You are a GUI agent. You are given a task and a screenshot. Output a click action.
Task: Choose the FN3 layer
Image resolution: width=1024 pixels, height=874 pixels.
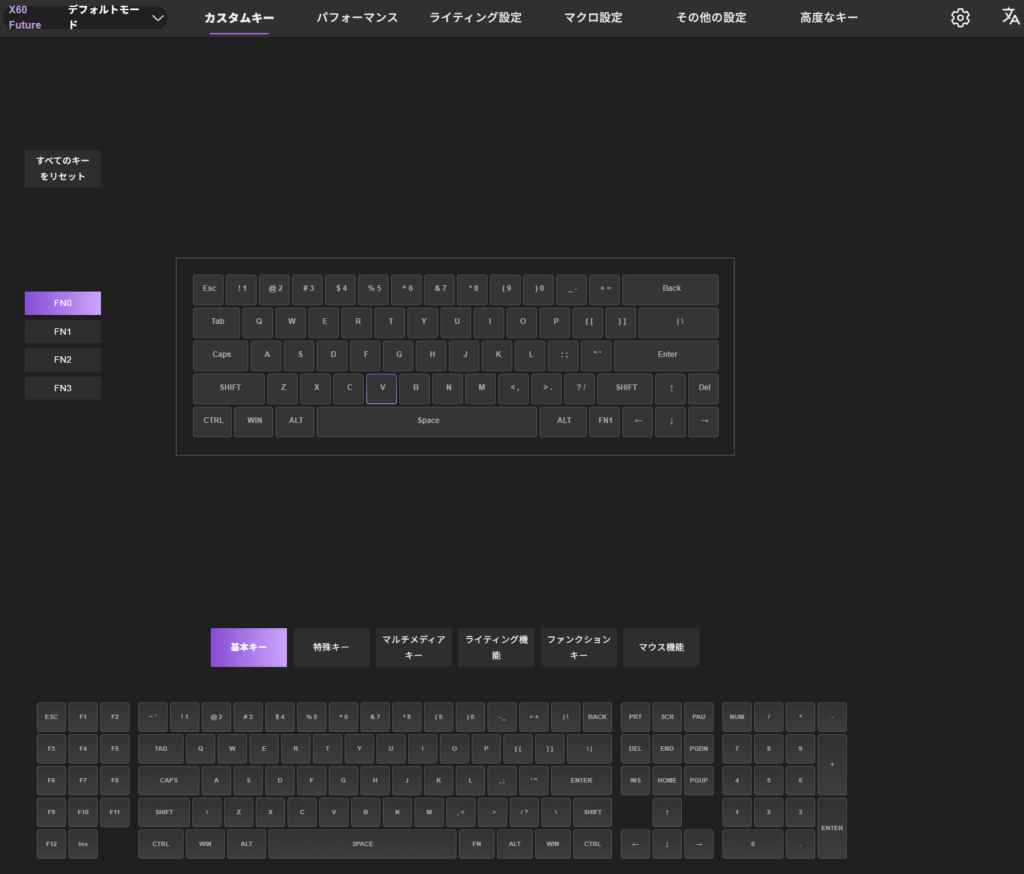62,387
